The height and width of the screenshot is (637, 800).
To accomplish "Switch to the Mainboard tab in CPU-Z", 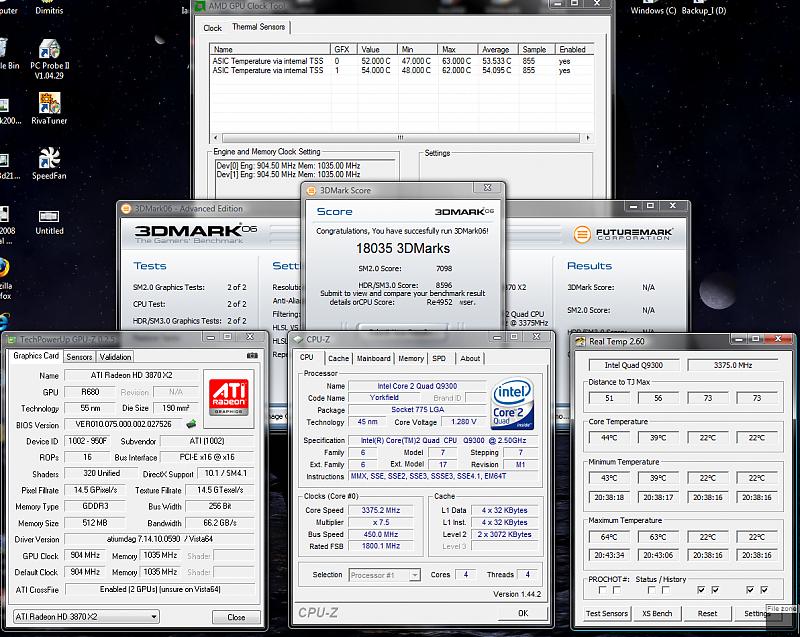I will [x=373, y=359].
